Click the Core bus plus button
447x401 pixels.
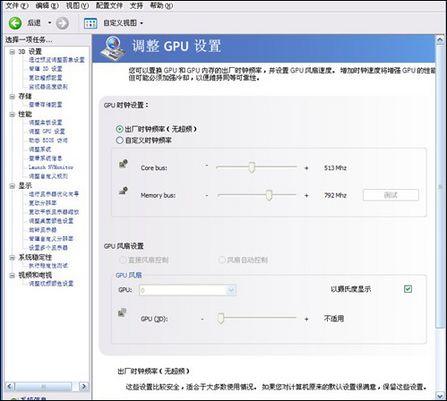(x=306, y=168)
